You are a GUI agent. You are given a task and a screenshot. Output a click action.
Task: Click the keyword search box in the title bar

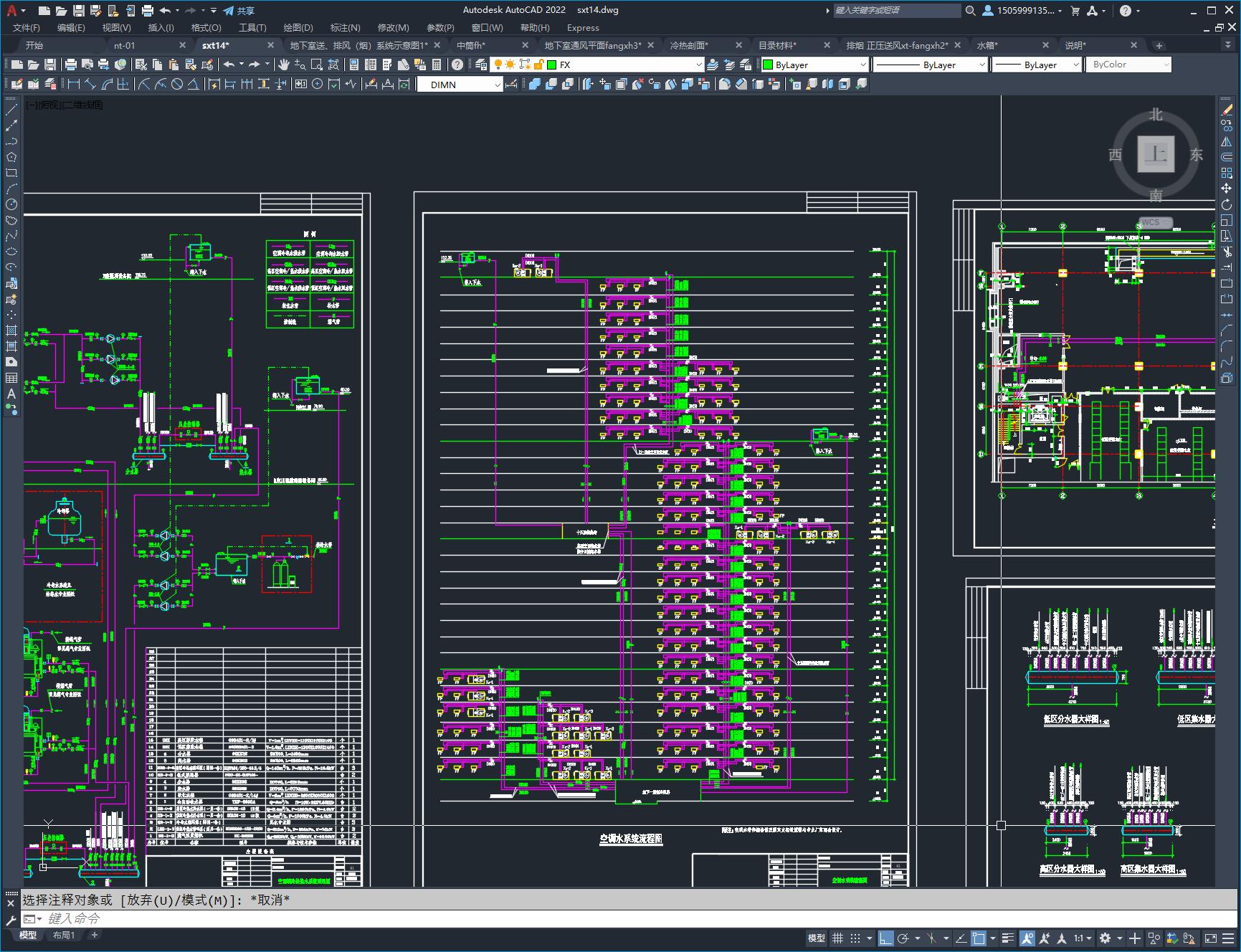(897, 11)
